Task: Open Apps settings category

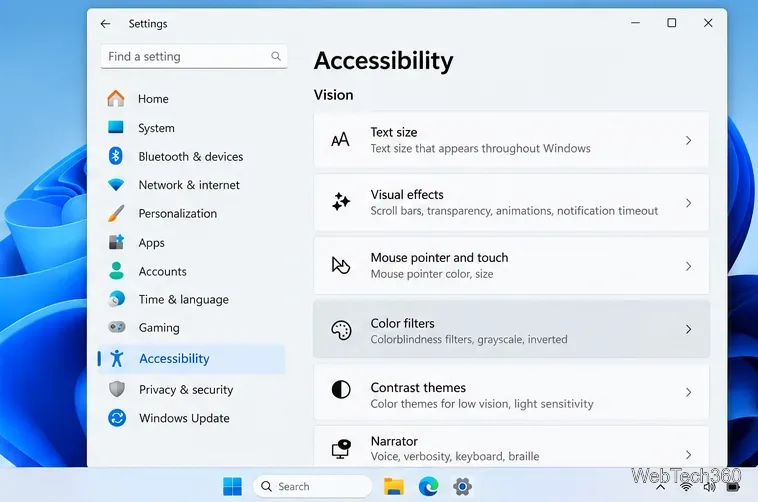Action: [x=151, y=242]
